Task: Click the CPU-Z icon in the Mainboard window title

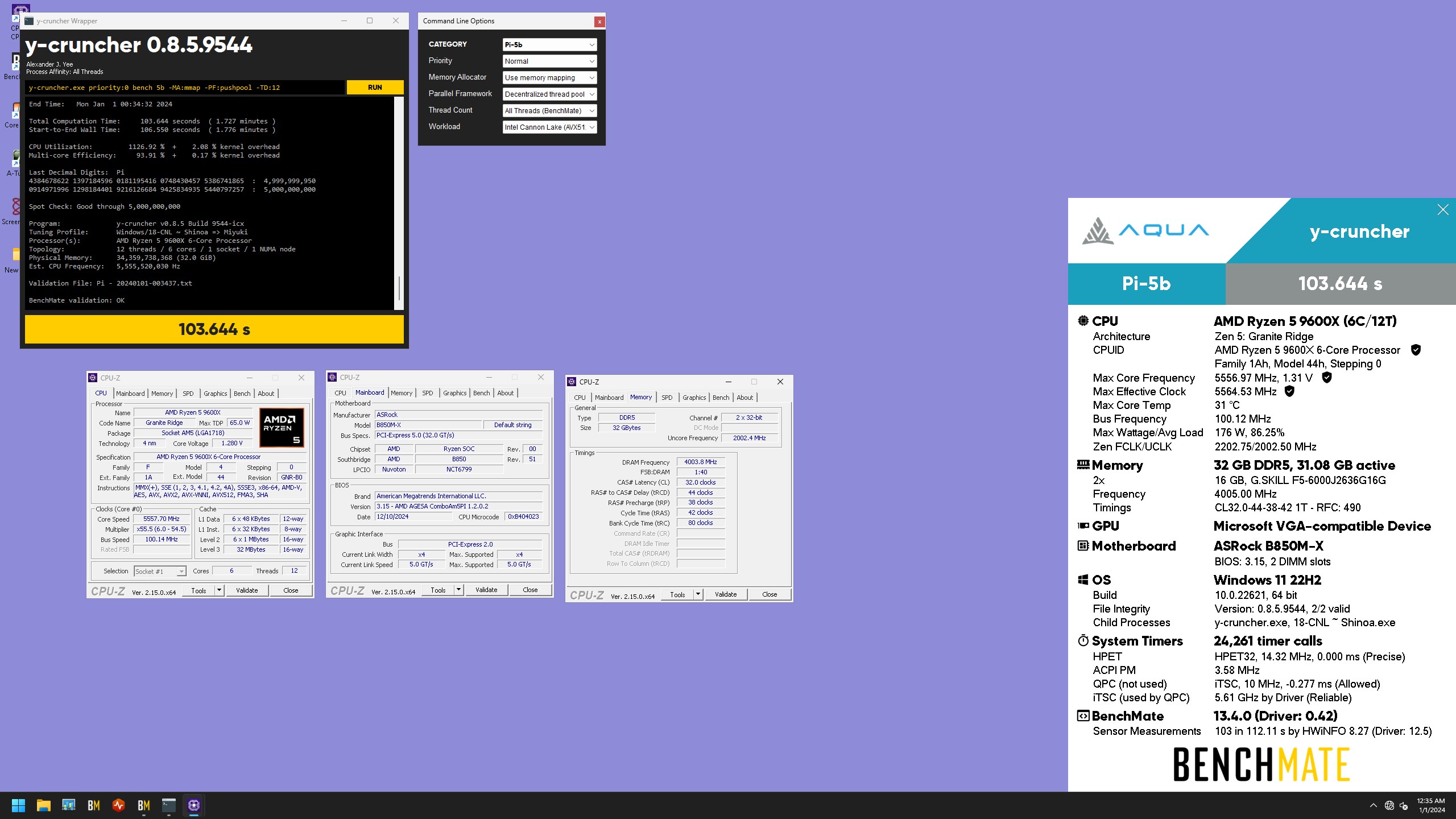Action: (x=333, y=377)
